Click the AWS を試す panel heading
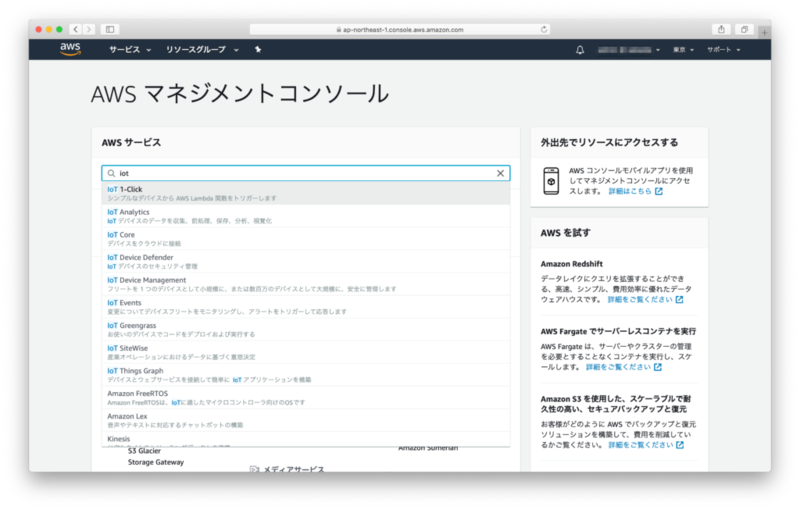 point(565,233)
